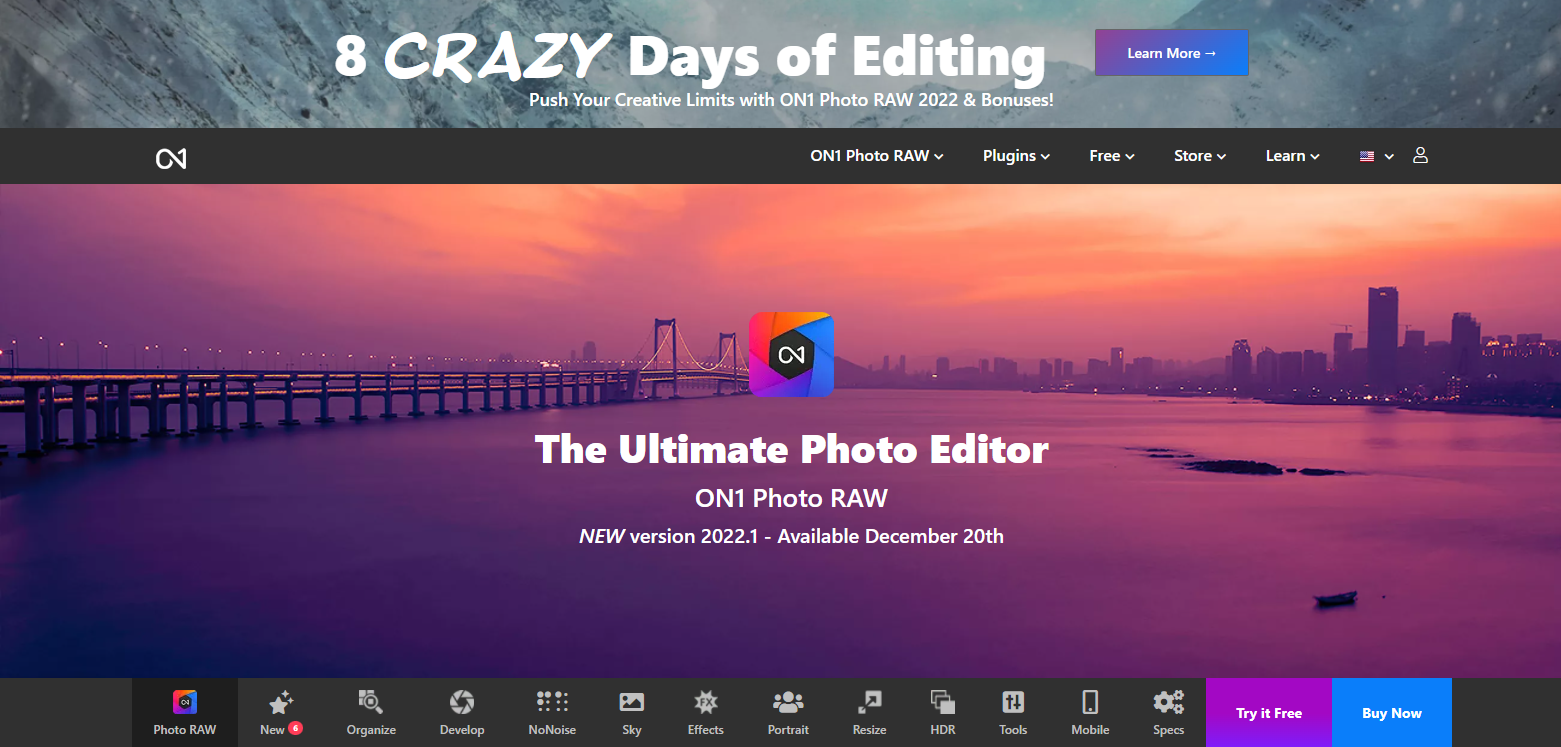Click the red 6 badge on New
This screenshot has width=1561, height=747.
[296, 728]
